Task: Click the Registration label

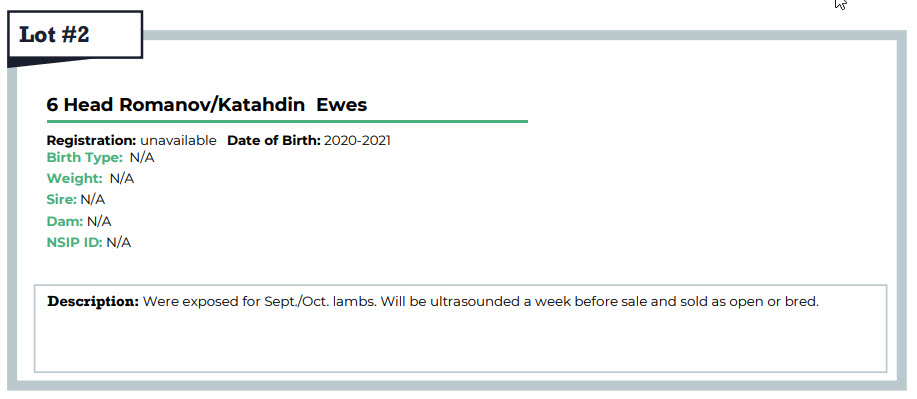Action: (91, 140)
